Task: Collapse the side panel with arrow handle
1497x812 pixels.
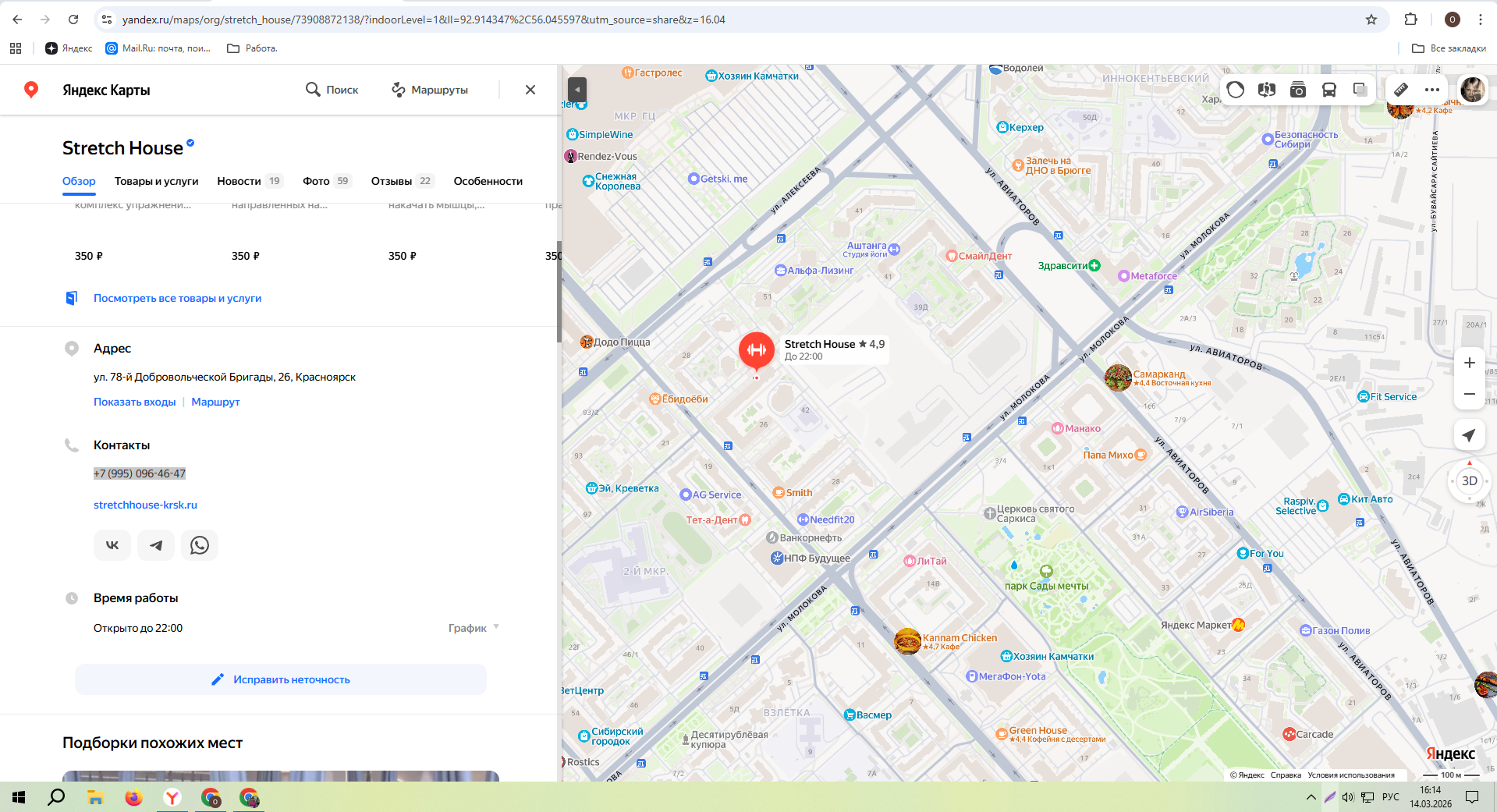Action: click(576, 90)
